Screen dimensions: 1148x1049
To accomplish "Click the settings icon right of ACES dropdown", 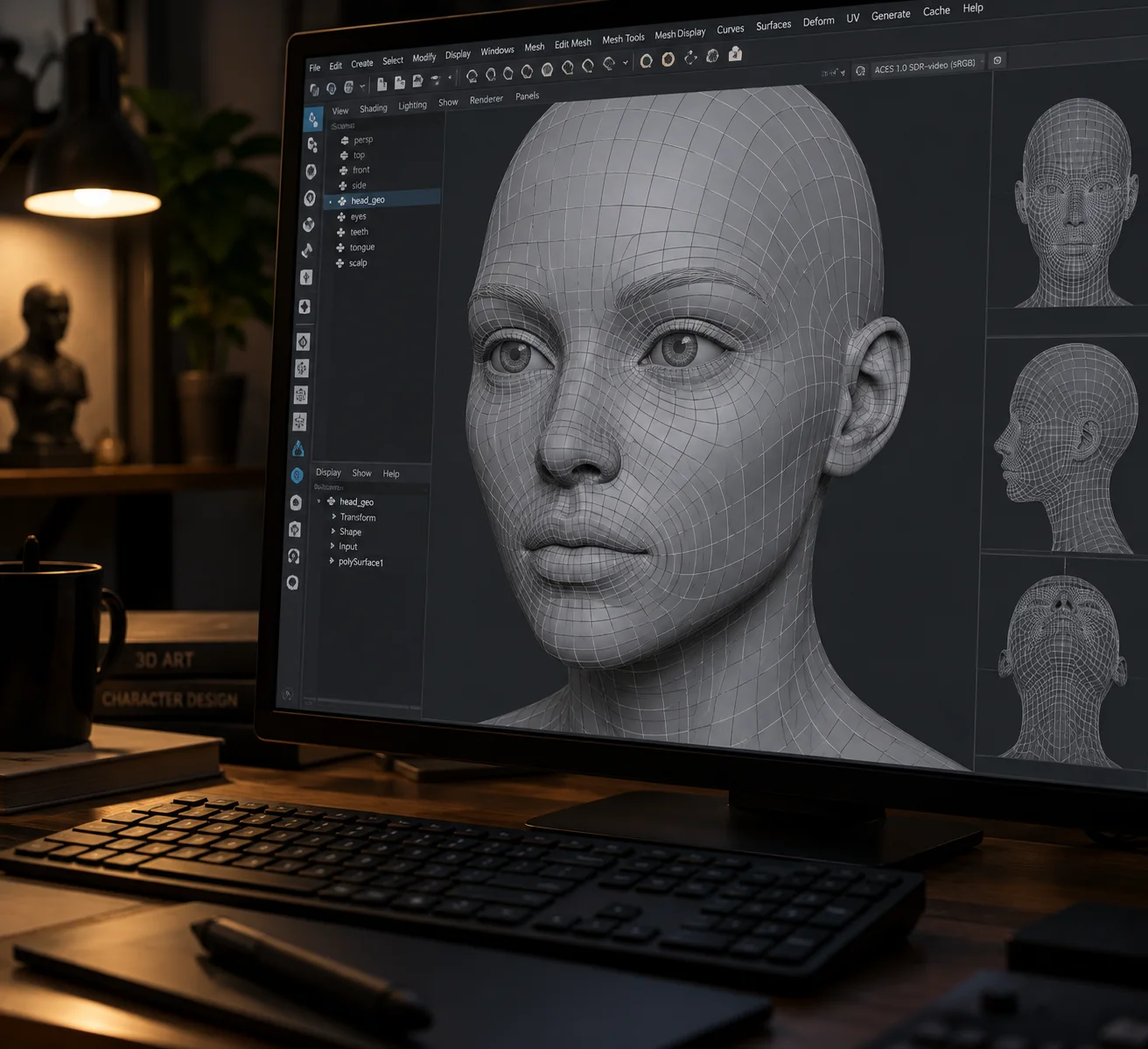I will coord(997,60).
